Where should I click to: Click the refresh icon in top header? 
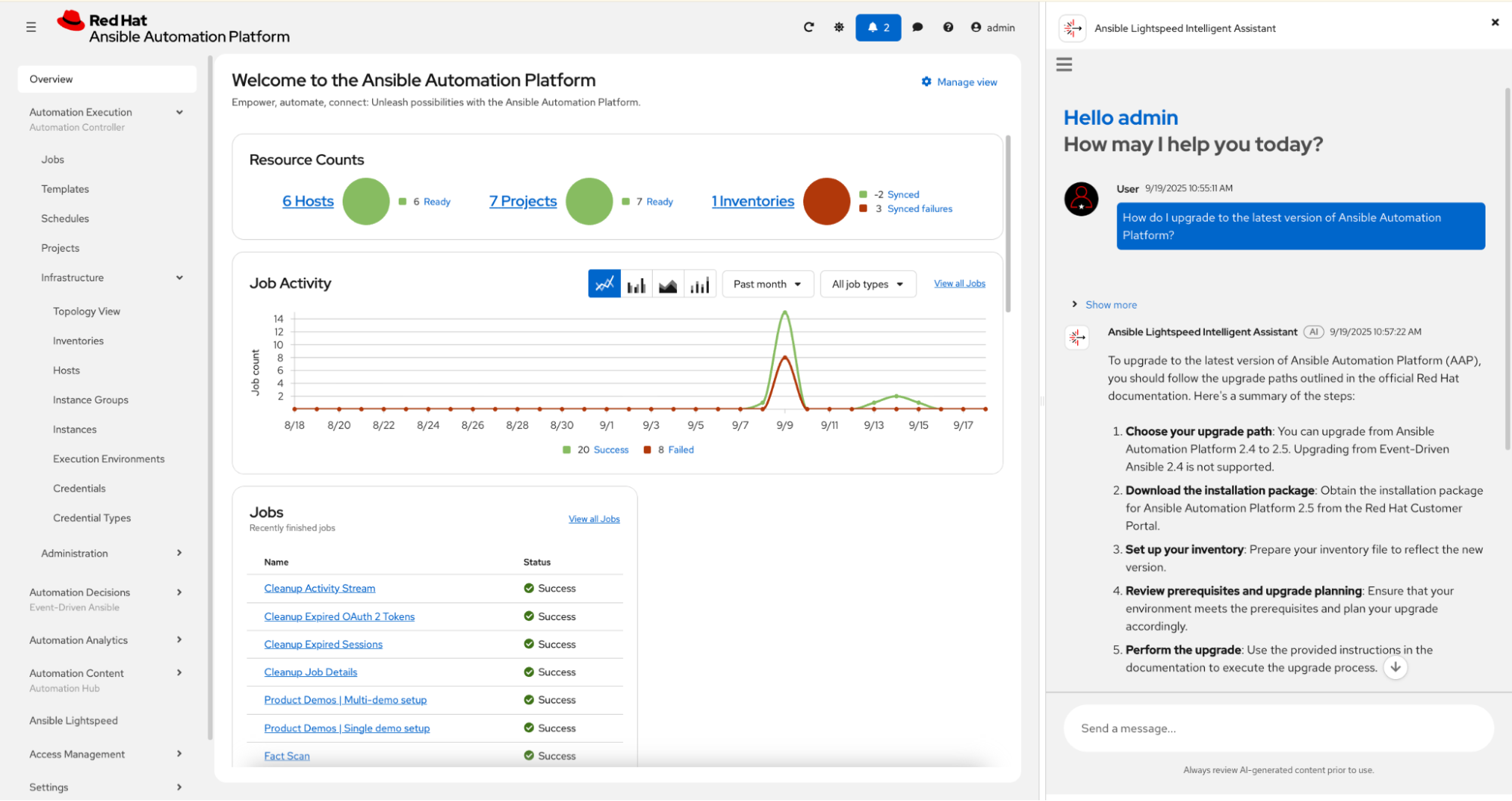coord(809,27)
